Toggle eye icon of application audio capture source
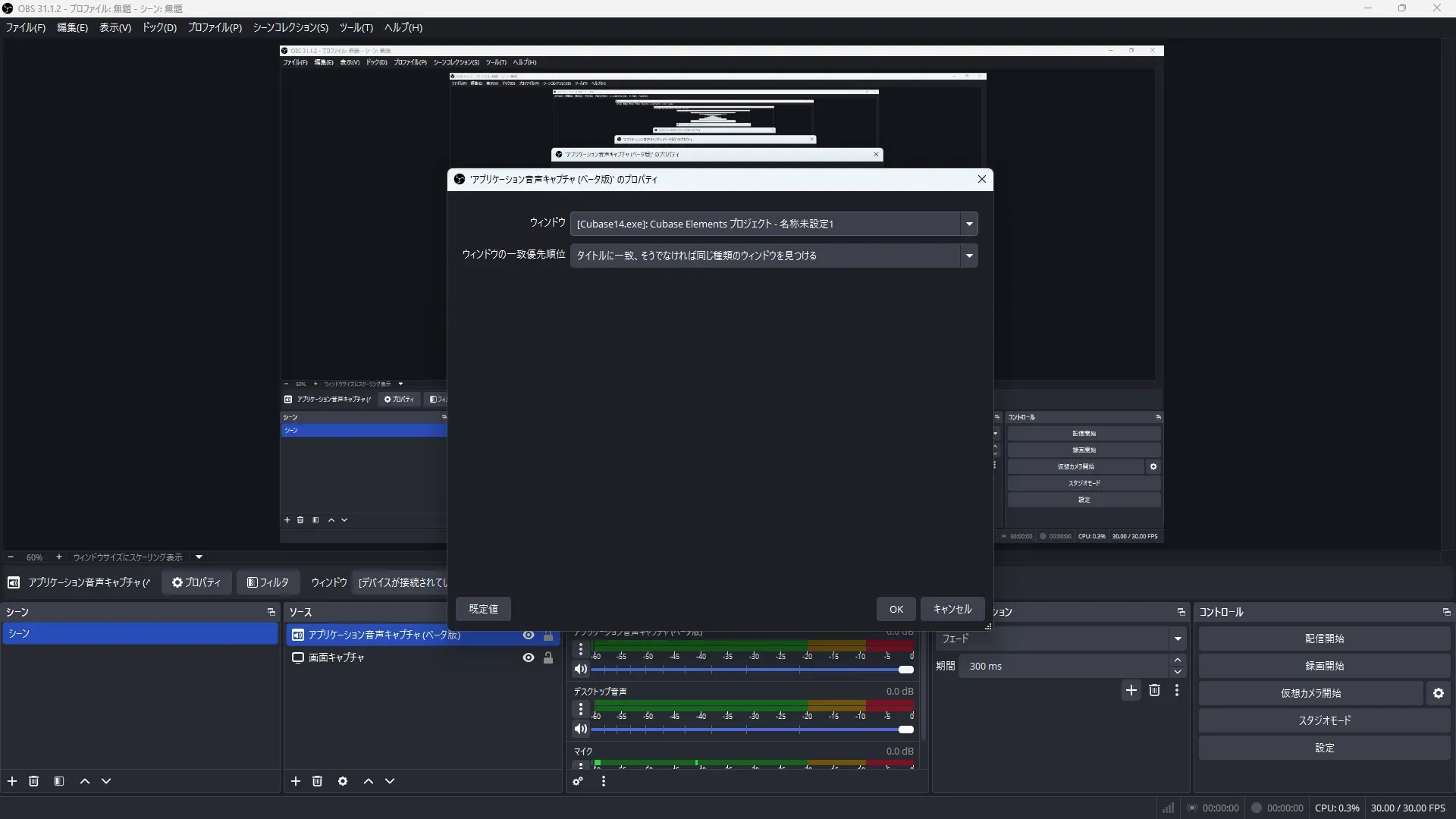Screen dimensions: 1456x819 (x=529, y=635)
